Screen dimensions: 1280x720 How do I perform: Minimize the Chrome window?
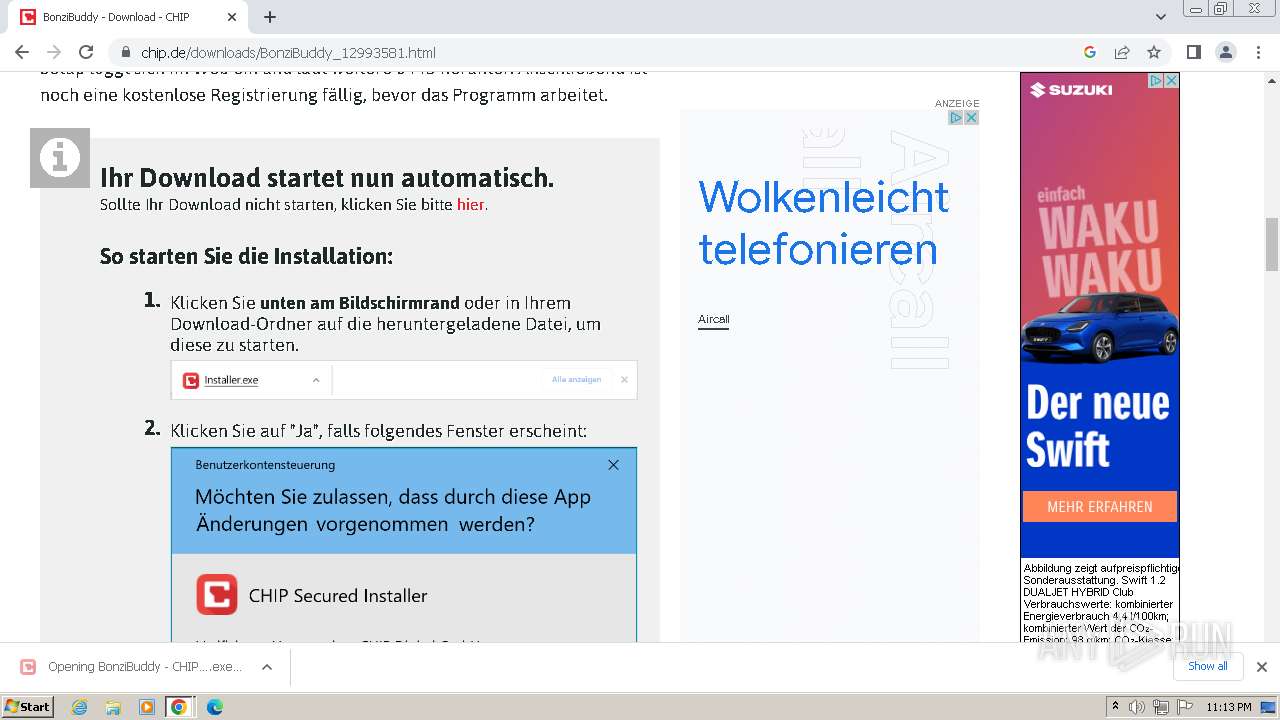1196,8
